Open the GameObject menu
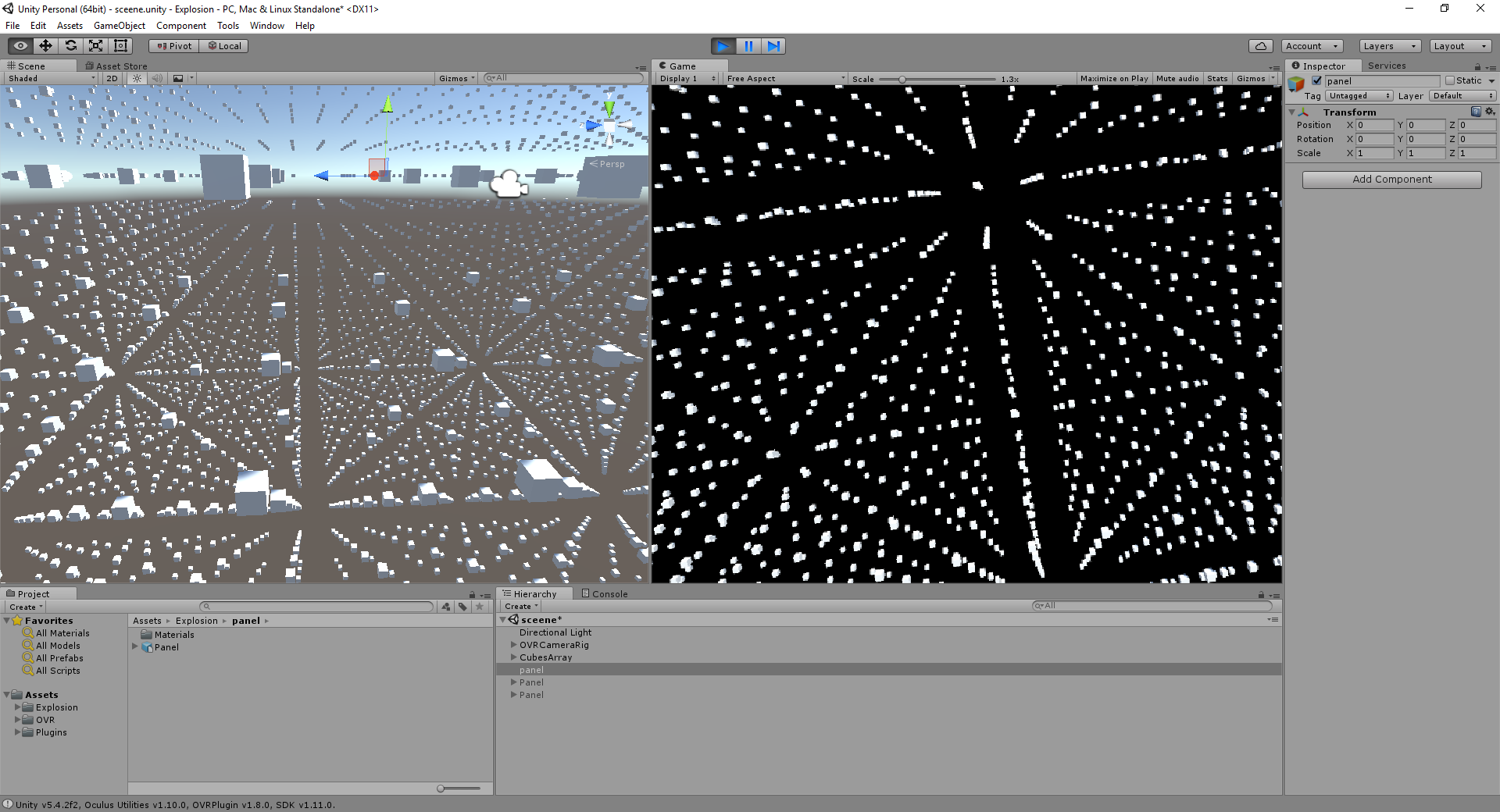This screenshot has width=1500, height=812. (x=120, y=26)
